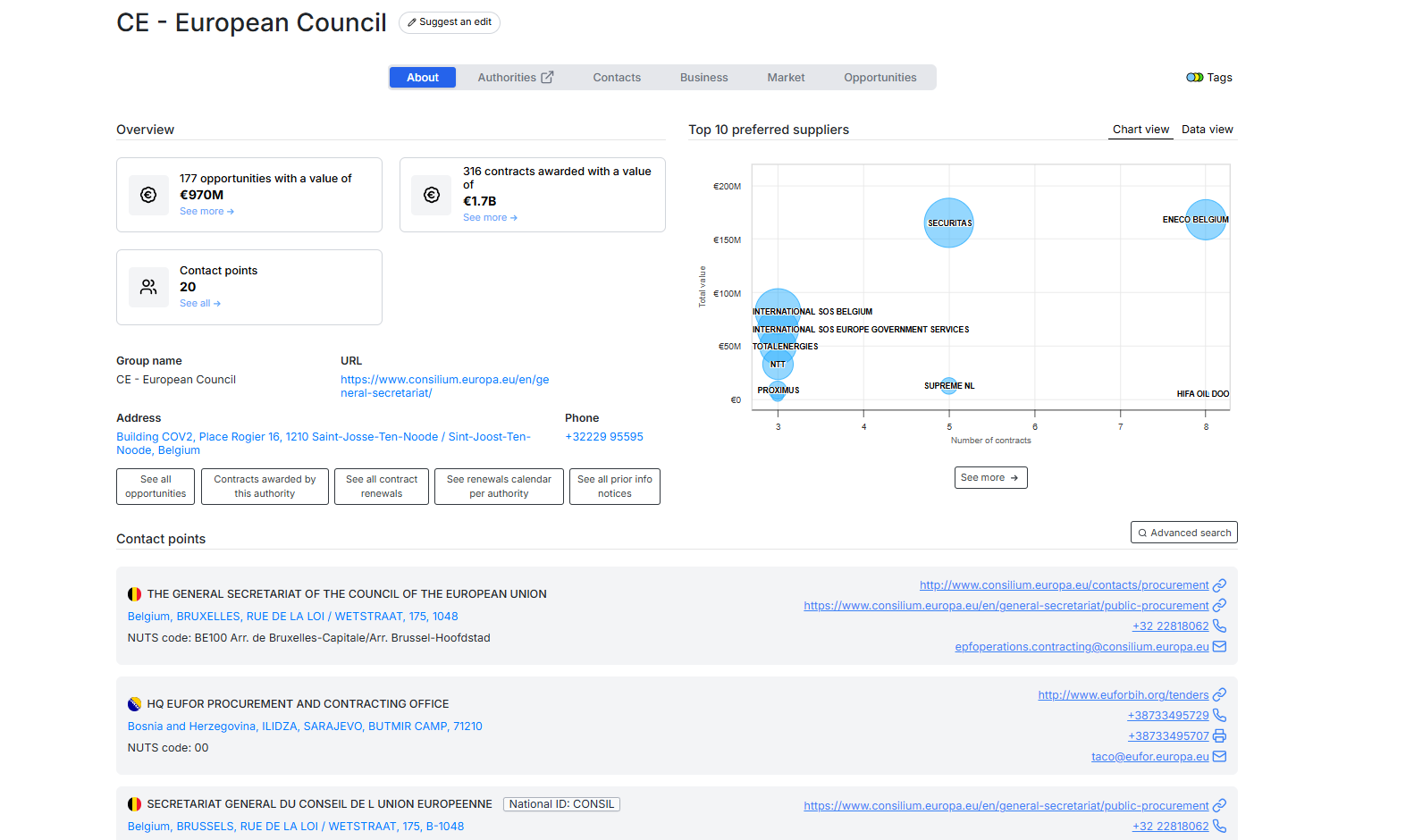The width and height of the screenshot is (1414, 840).
Task: Open the consilium.europa.eu general-secretariat URL
Action: [445, 386]
